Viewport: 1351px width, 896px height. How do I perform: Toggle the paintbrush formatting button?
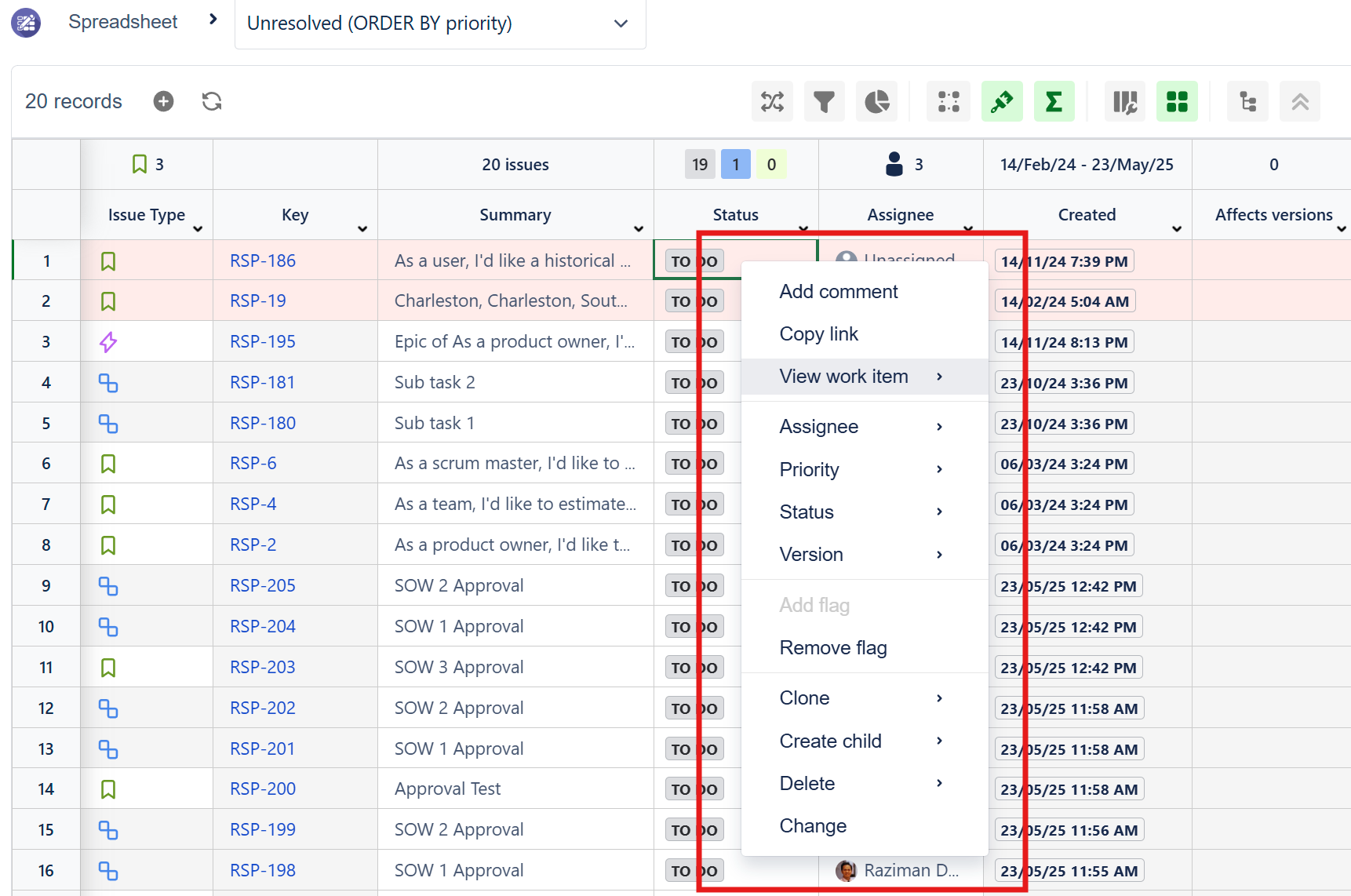click(x=1002, y=102)
